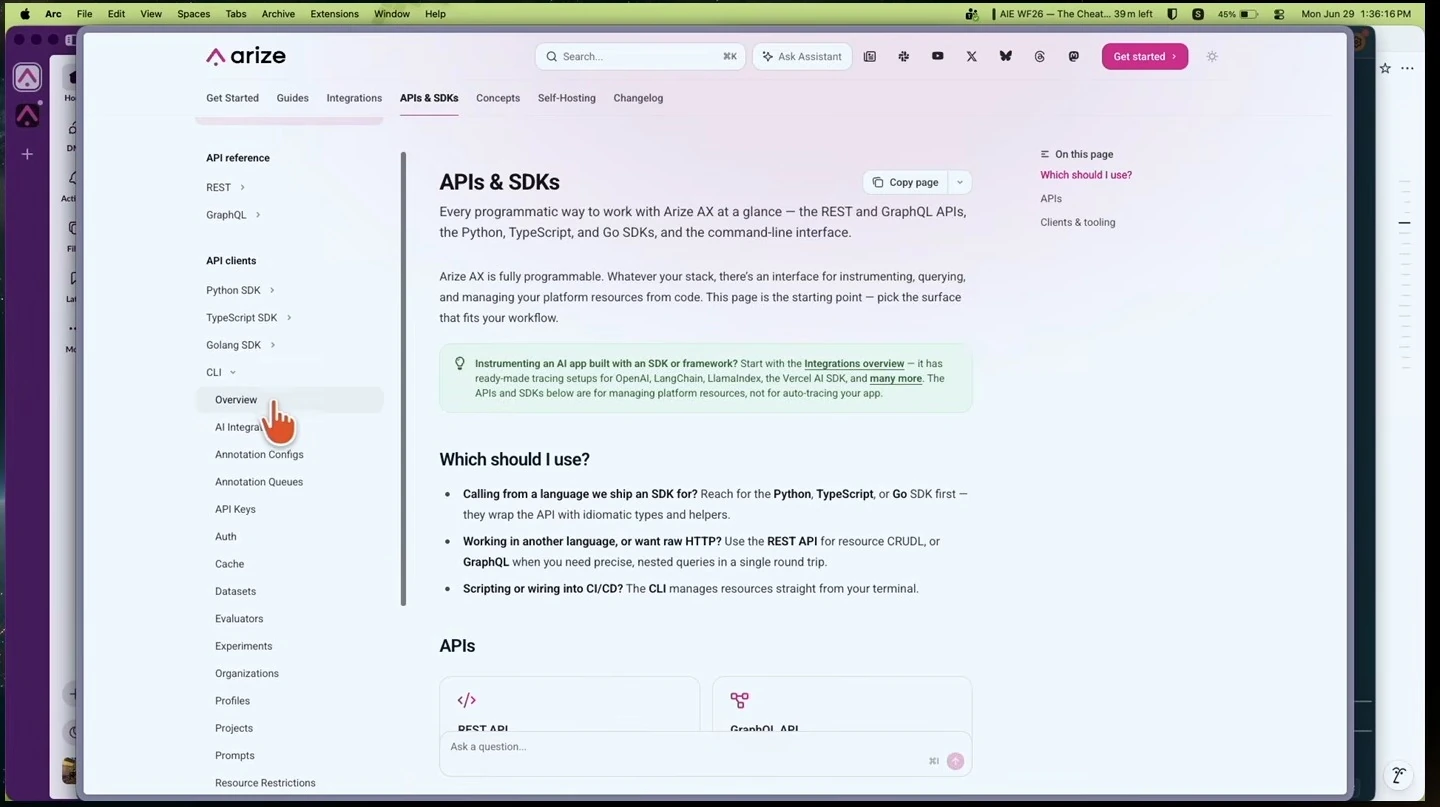1440x807 pixels.
Task: Open API Keys in CLI list
Action: coord(235,510)
